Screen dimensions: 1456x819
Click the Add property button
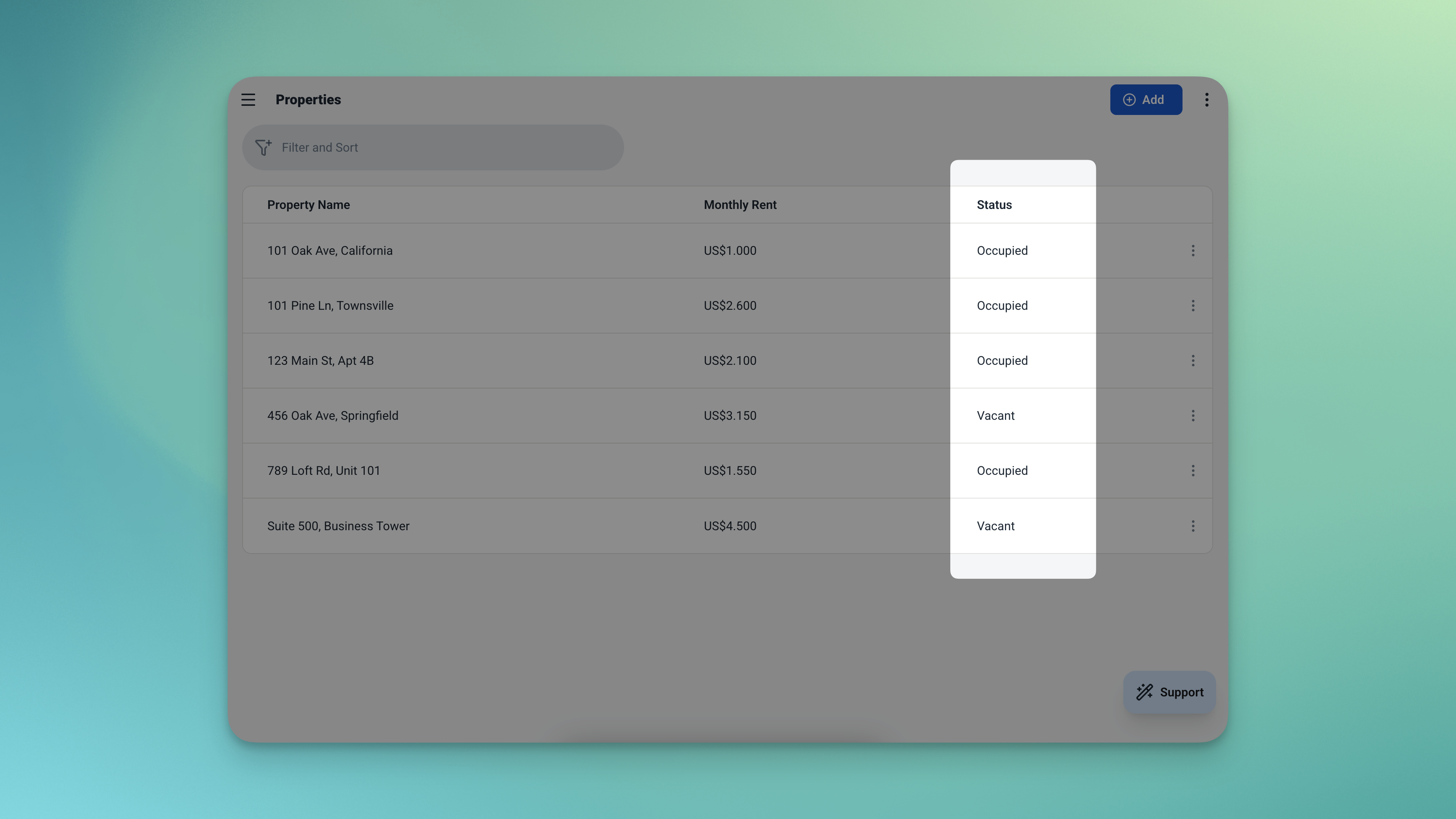click(x=1146, y=99)
